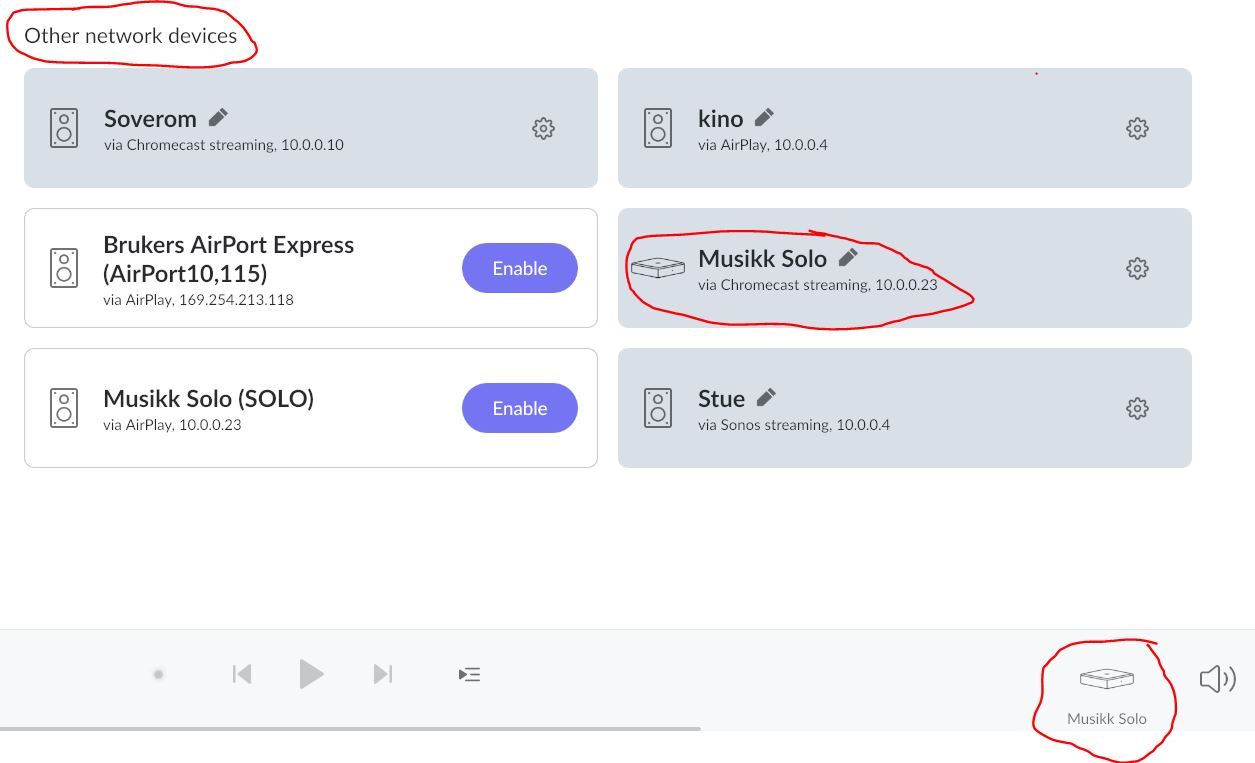This screenshot has width=1255, height=763.
Task: Click the Soverom speaker icon
Action: tap(64, 128)
